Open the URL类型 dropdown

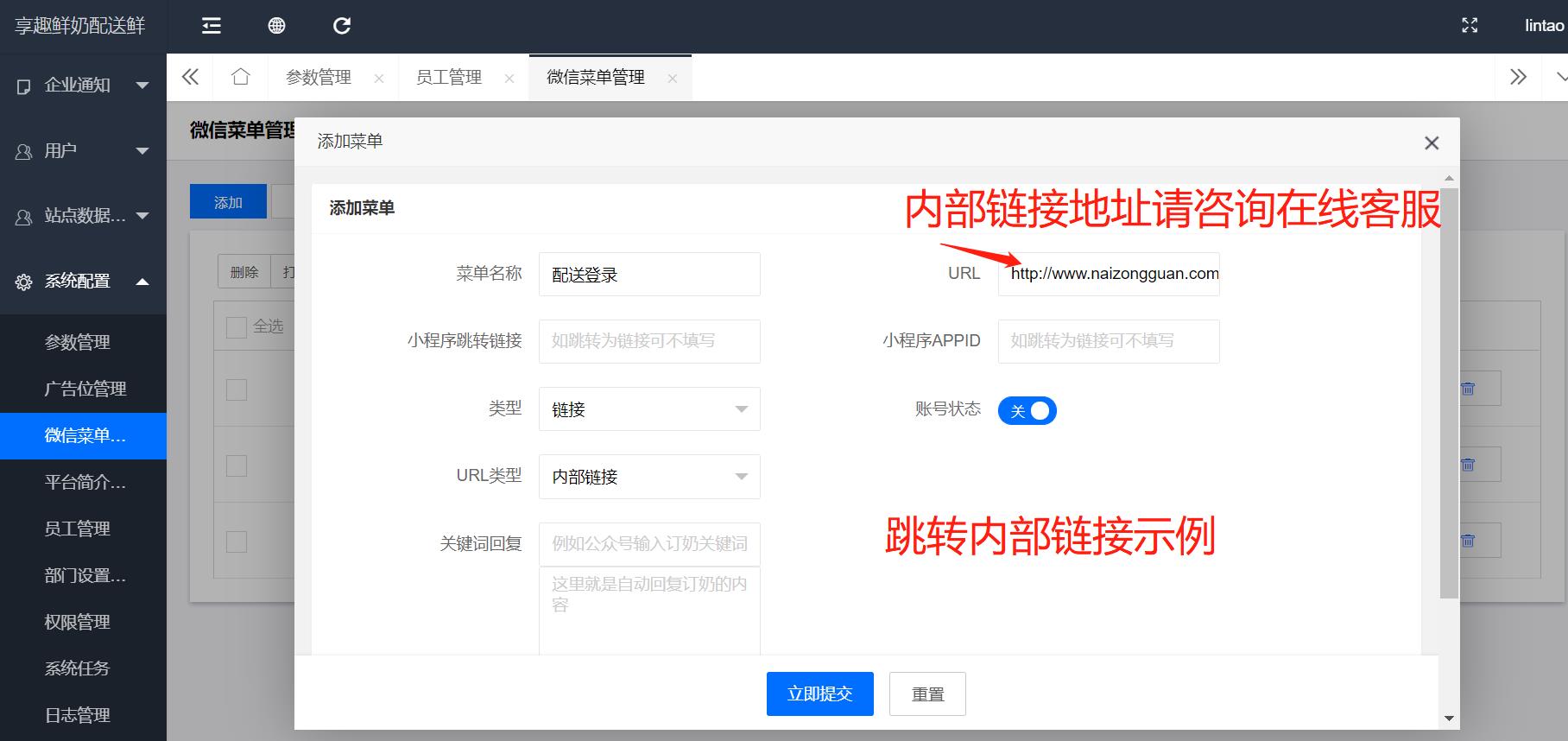coord(649,477)
